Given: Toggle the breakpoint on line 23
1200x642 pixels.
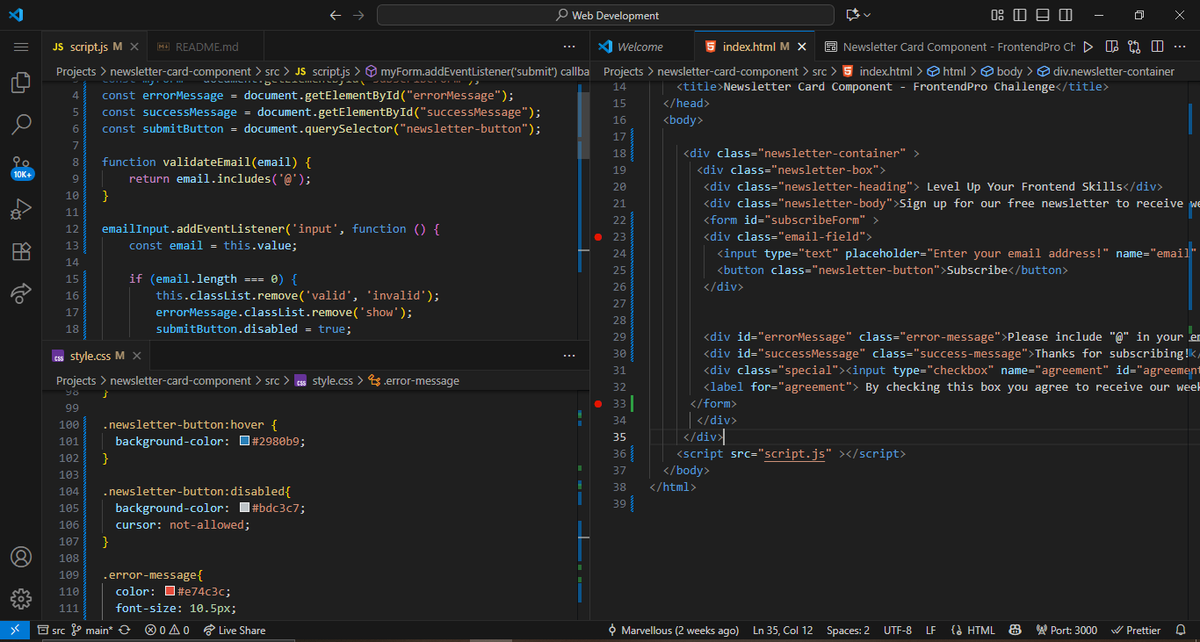Looking at the screenshot, I should point(598,237).
